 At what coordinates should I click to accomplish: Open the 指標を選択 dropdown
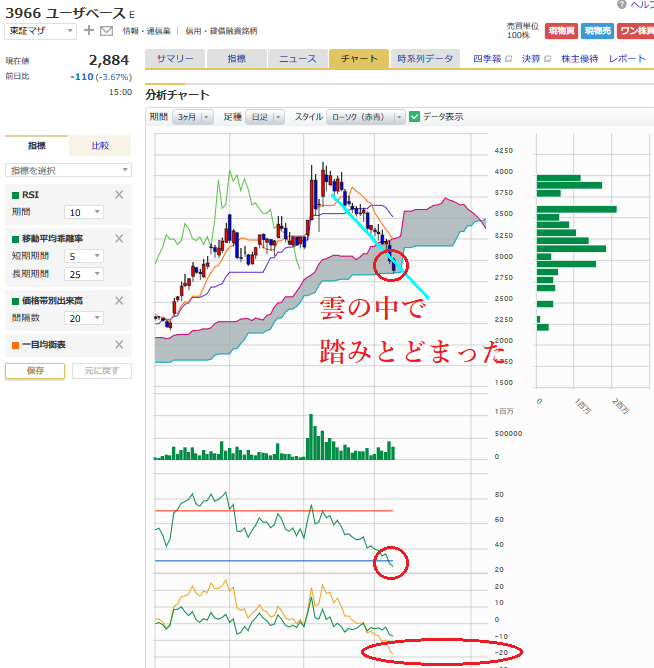coord(68,170)
